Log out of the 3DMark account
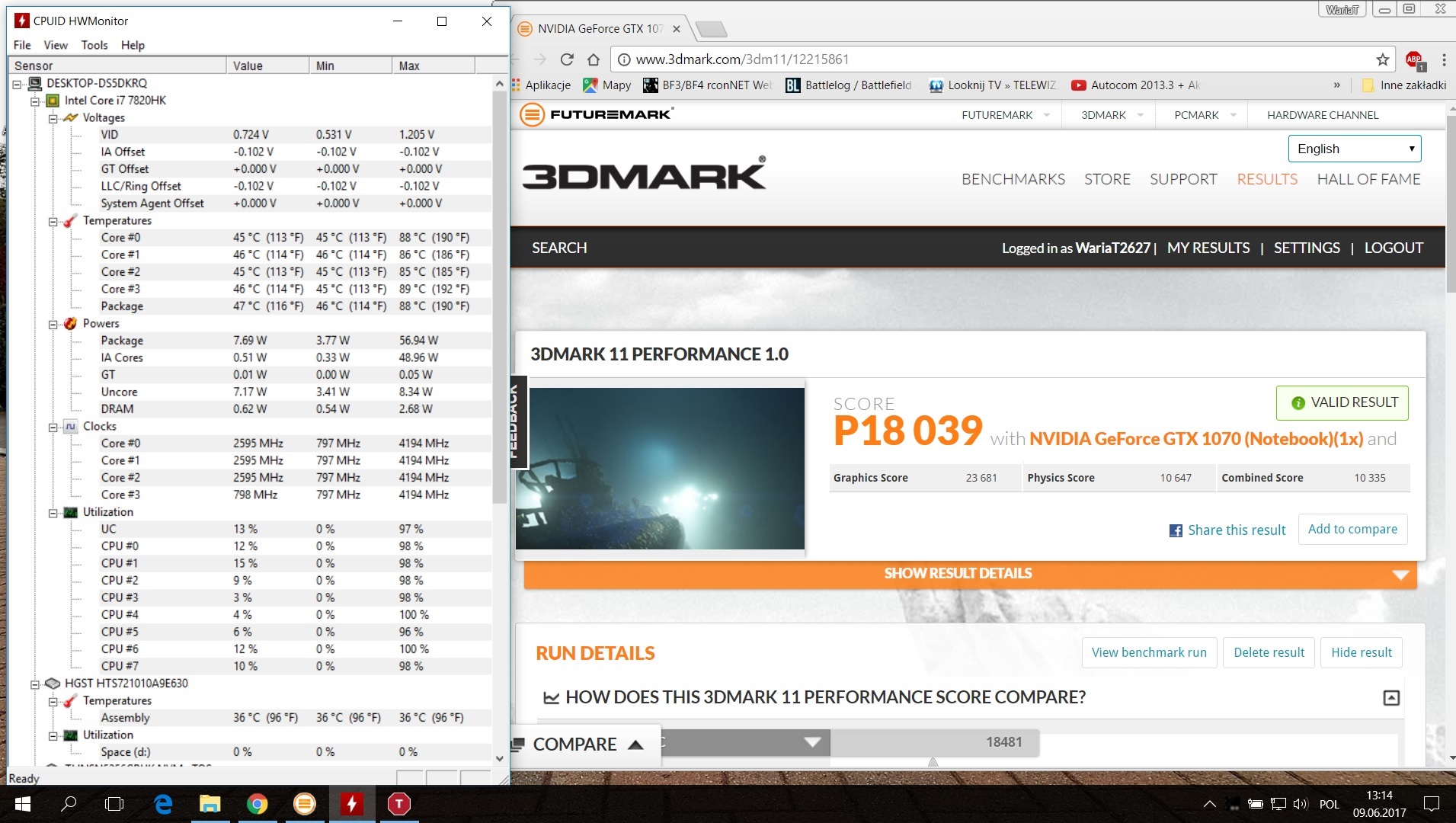 point(1394,248)
